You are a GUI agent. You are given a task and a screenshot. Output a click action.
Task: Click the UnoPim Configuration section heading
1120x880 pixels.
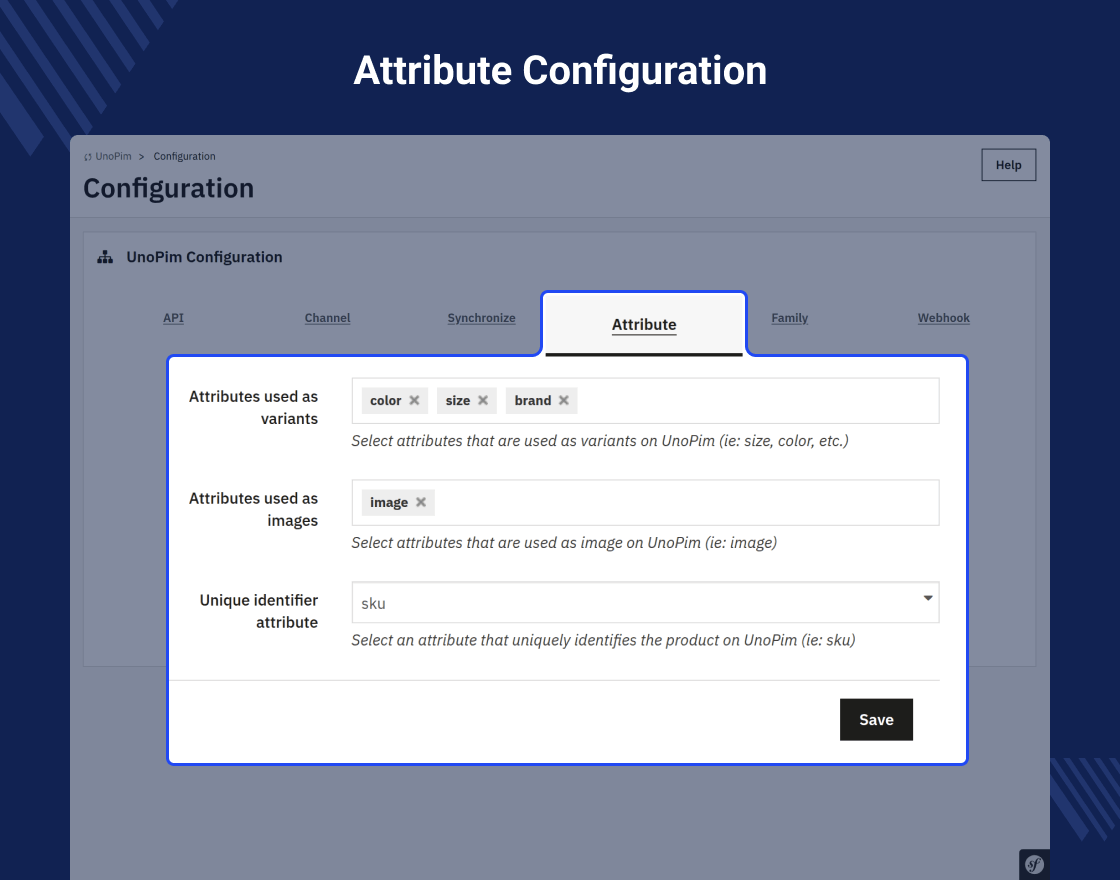[204, 257]
